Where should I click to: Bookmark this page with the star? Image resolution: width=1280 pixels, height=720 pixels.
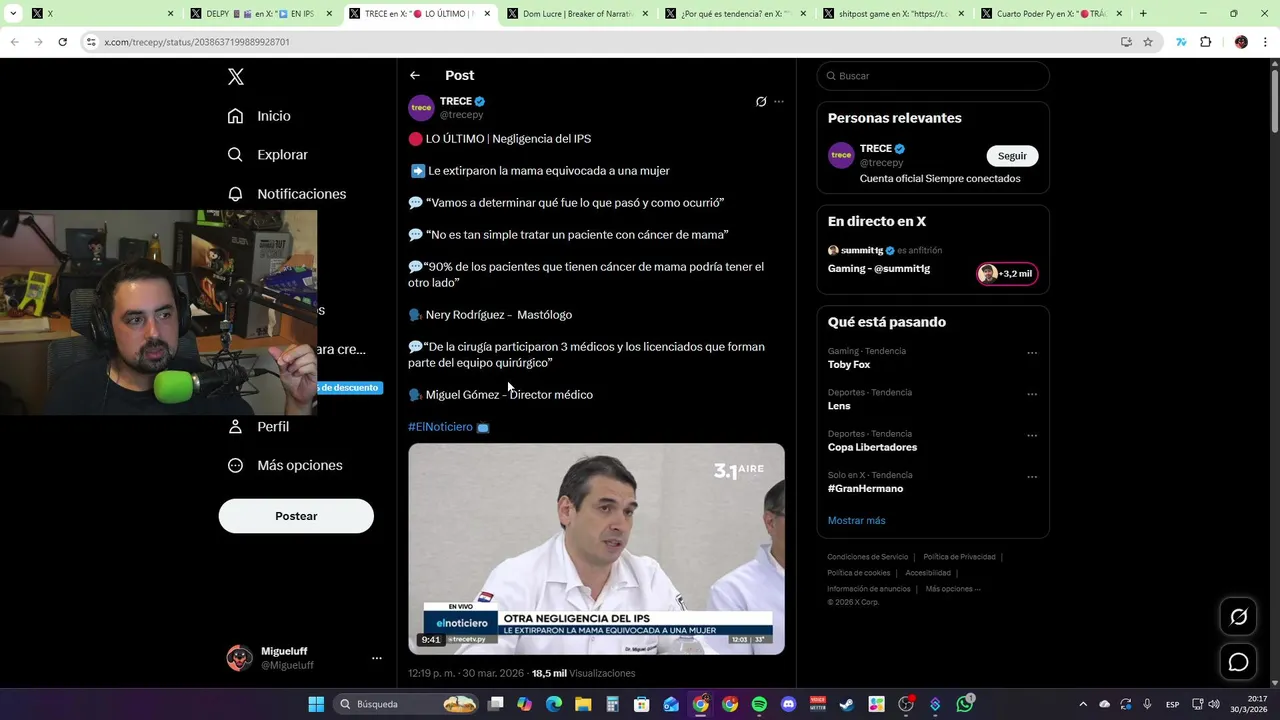(1148, 42)
